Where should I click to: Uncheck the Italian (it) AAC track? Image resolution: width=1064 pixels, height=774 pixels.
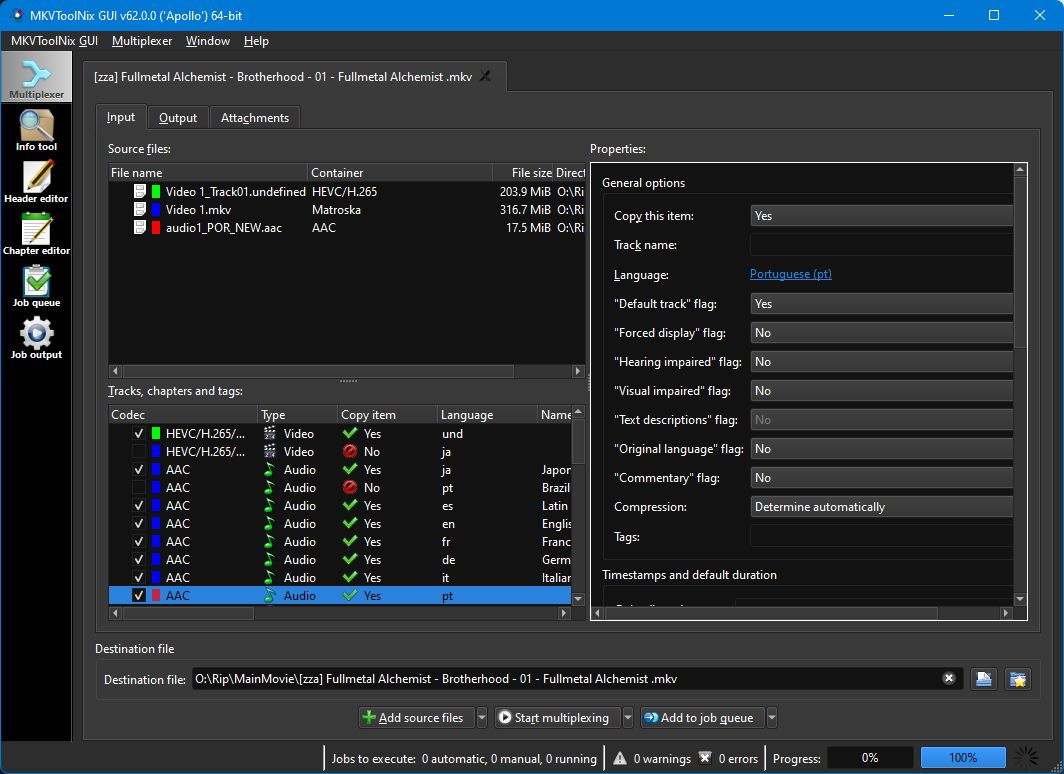click(139, 577)
